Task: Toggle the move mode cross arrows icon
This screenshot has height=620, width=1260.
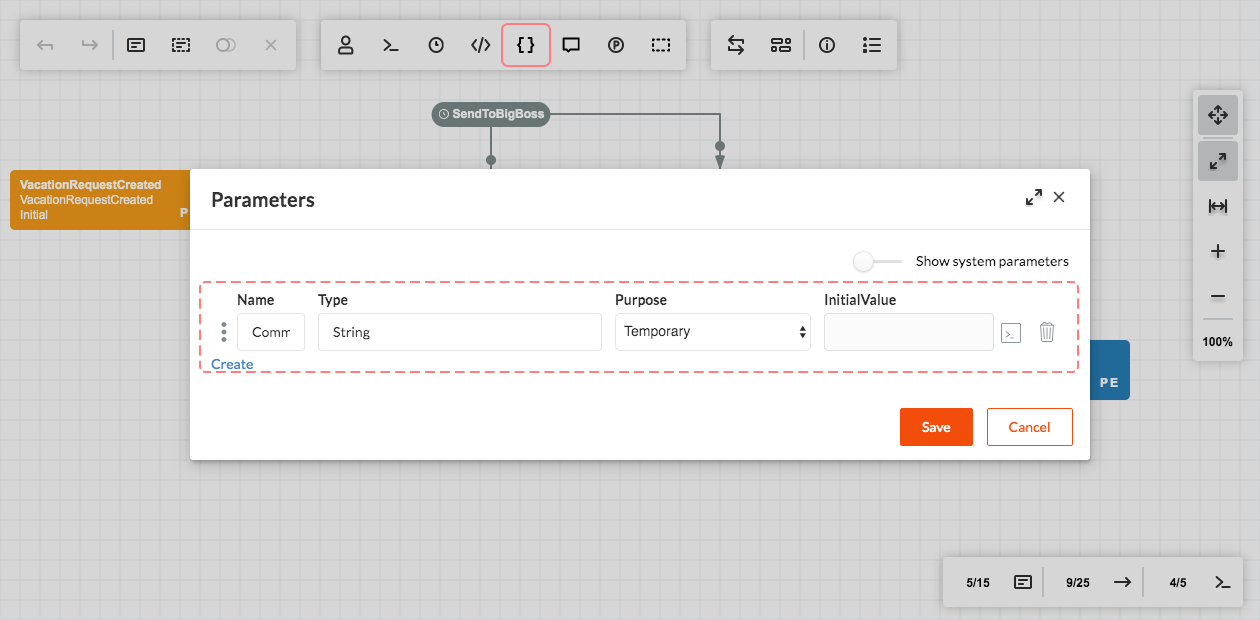Action: (x=1218, y=115)
